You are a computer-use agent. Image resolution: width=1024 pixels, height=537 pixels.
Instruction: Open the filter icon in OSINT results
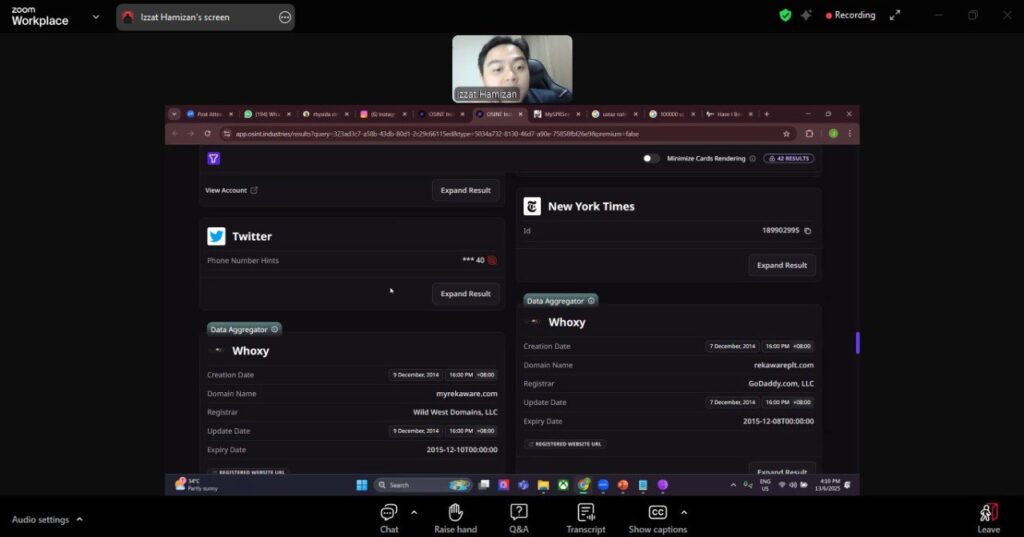click(x=214, y=159)
